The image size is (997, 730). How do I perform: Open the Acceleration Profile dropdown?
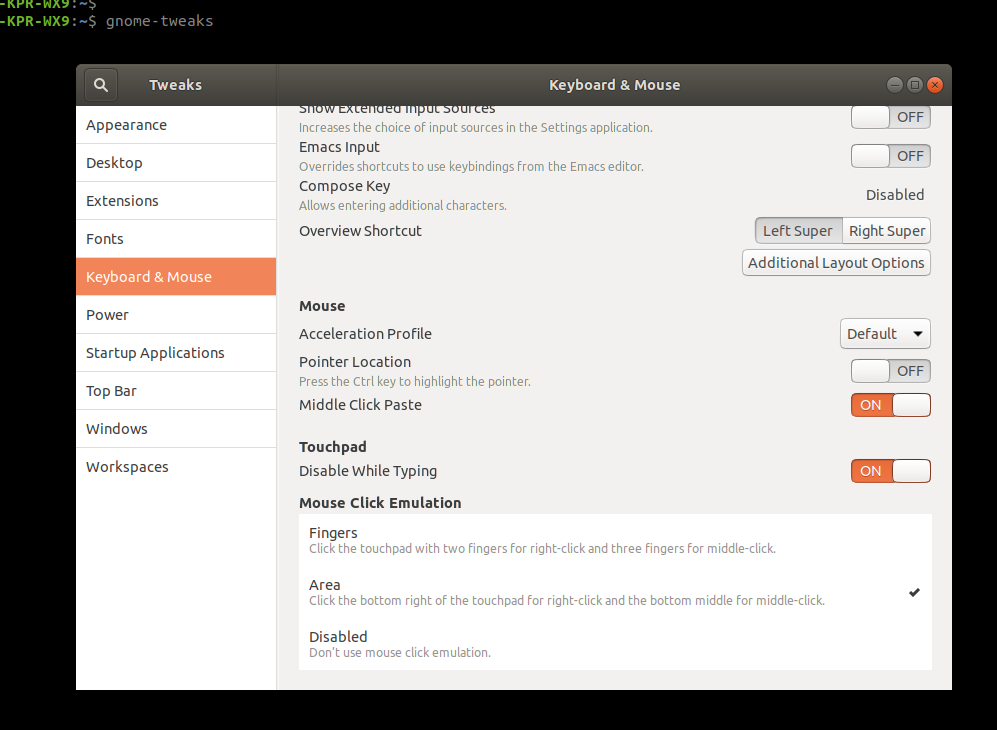(x=885, y=333)
